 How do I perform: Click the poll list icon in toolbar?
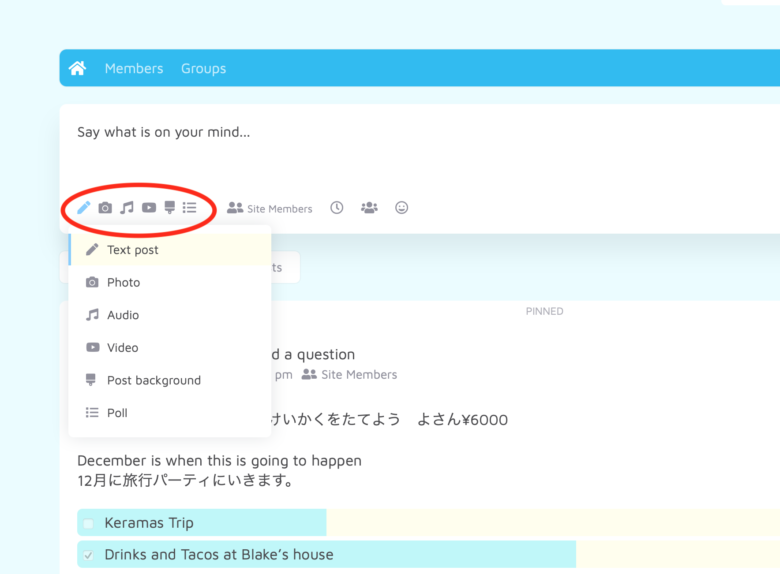click(x=190, y=208)
